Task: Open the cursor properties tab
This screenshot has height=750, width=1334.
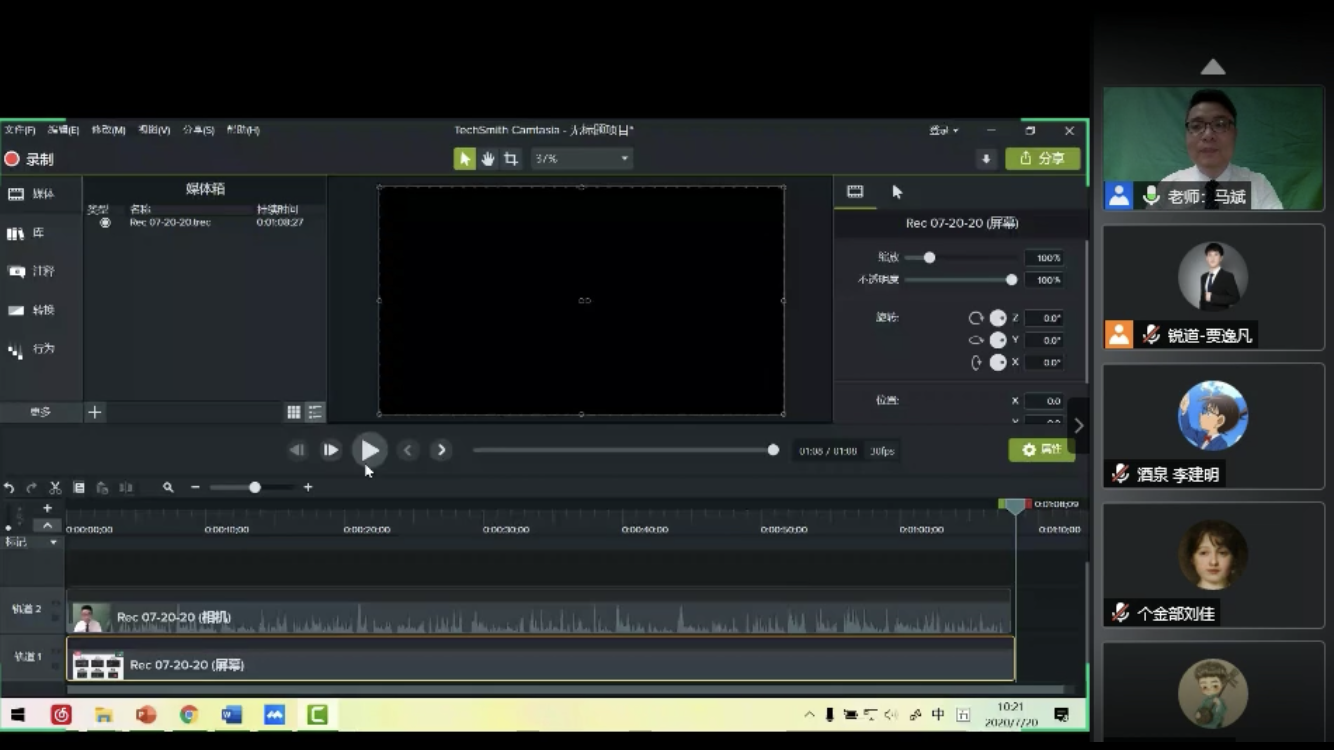Action: tap(897, 192)
